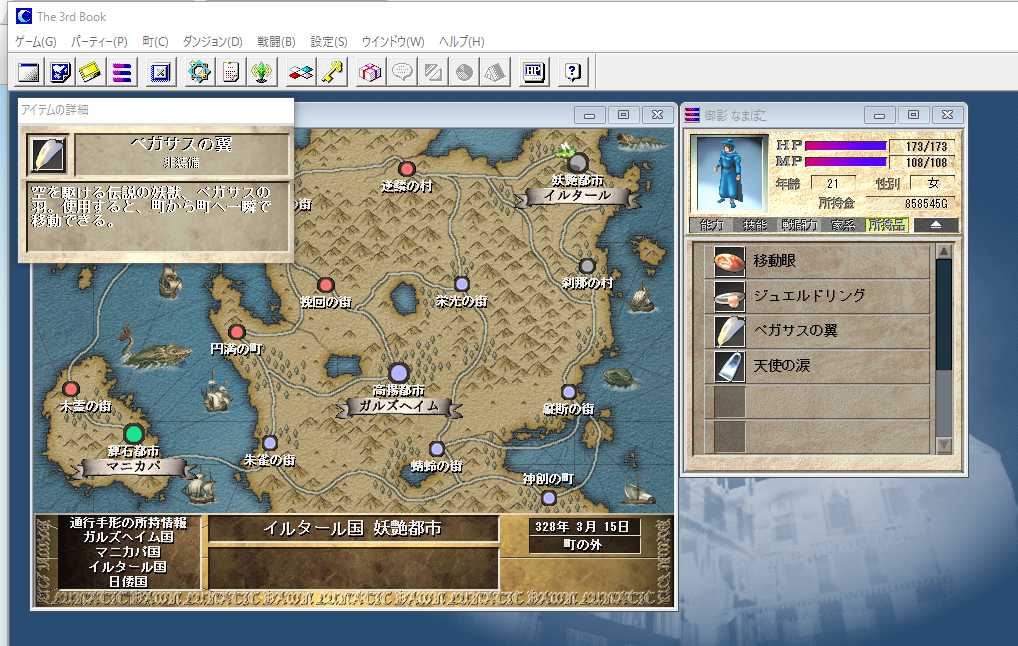Click the gear ring toolbar icon
Screen dimensions: 1018x646
click(x=199, y=72)
